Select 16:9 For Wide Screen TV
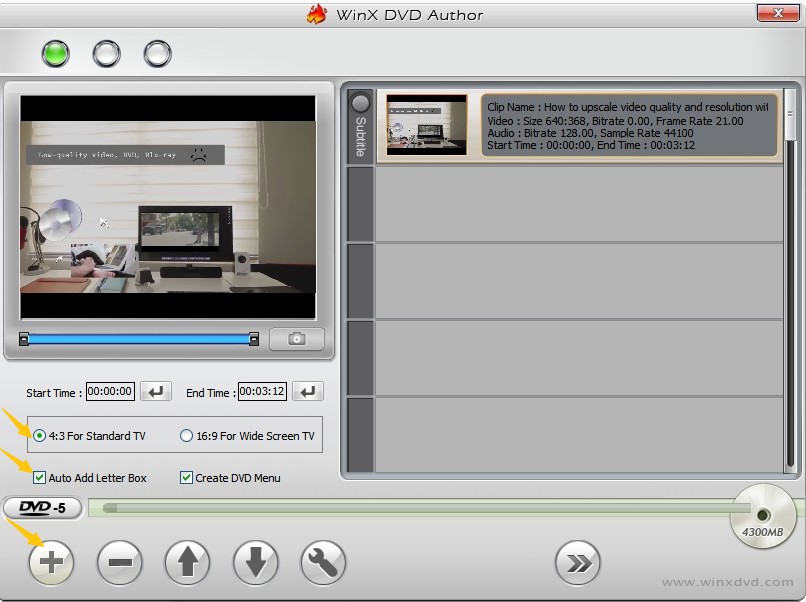Viewport: 806px width, 602px height. click(x=185, y=435)
